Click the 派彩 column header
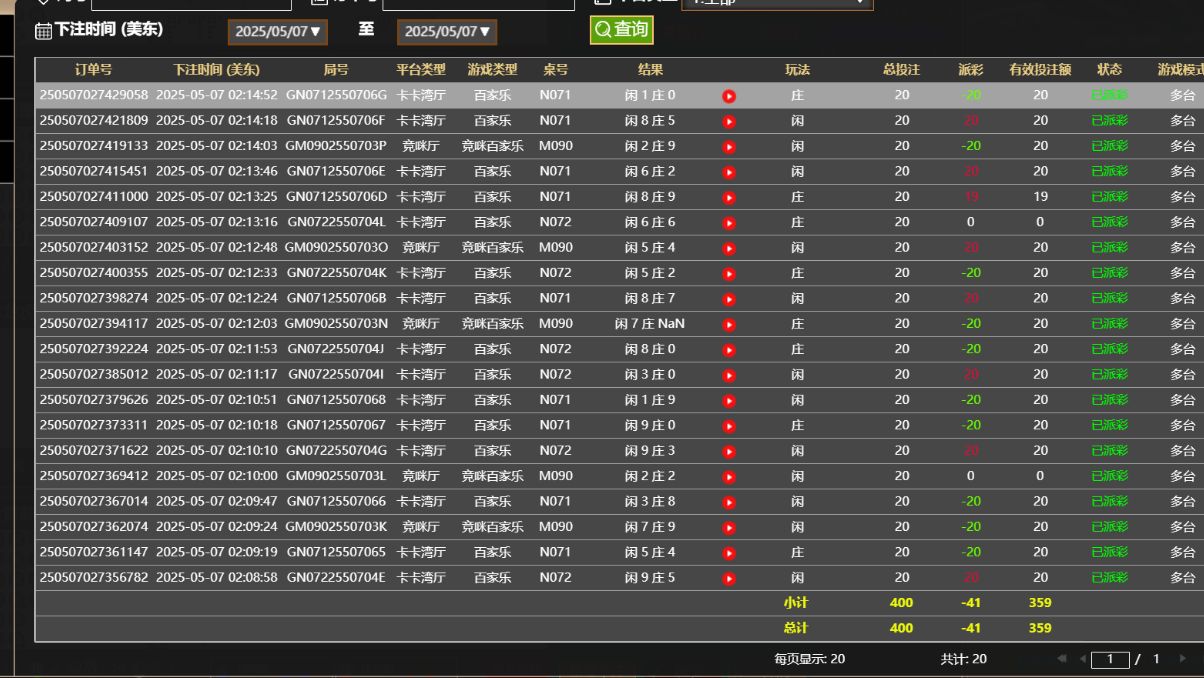 point(970,70)
